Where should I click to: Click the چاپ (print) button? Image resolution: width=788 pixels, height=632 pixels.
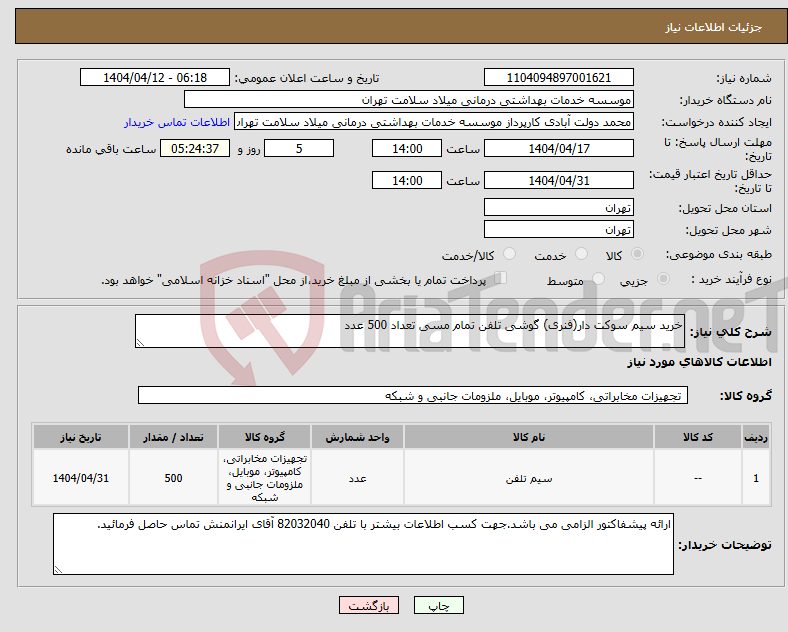click(x=438, y=605)
